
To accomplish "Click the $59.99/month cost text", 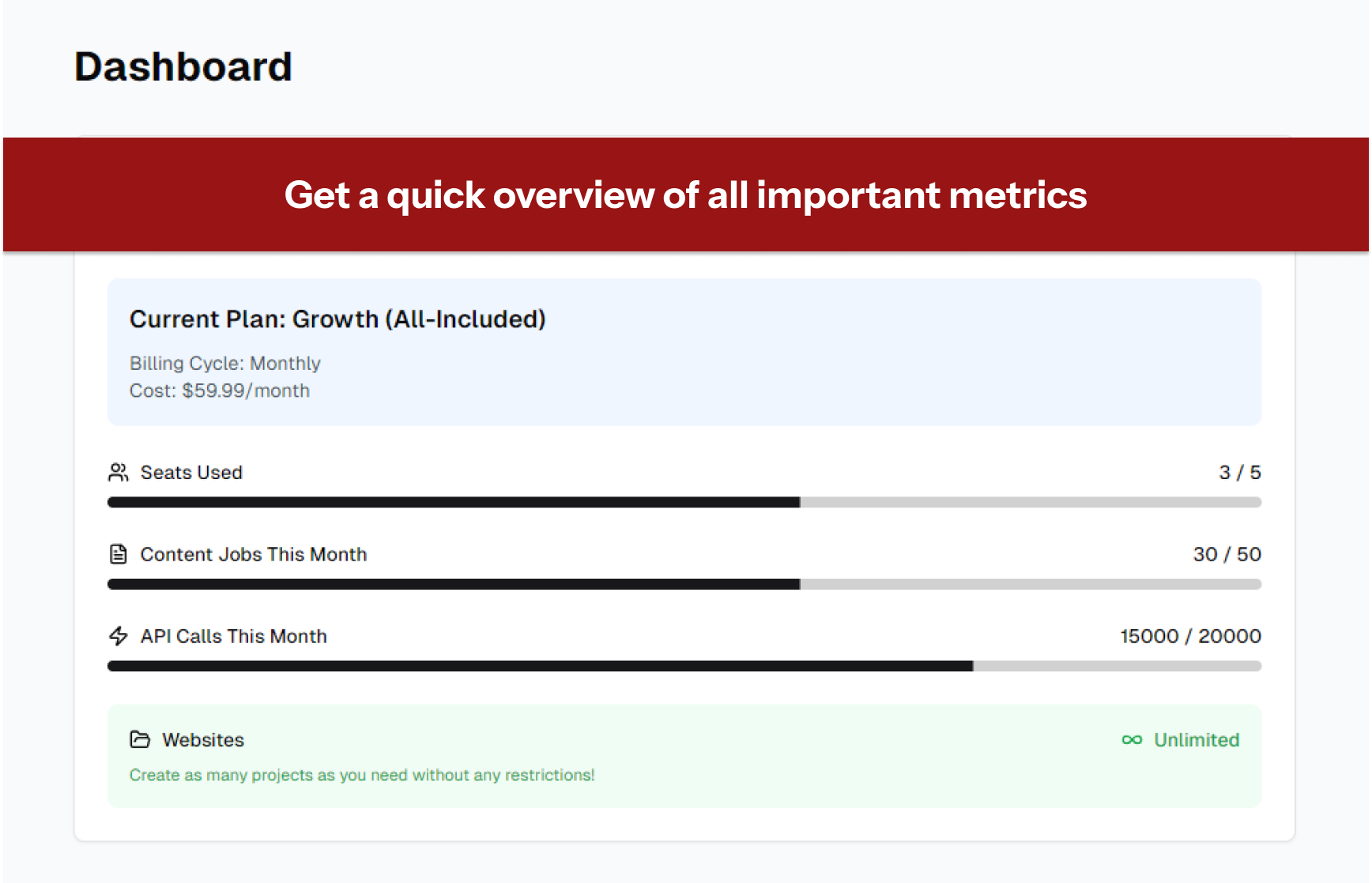I will pyautogui.click(x=220, y=391).
